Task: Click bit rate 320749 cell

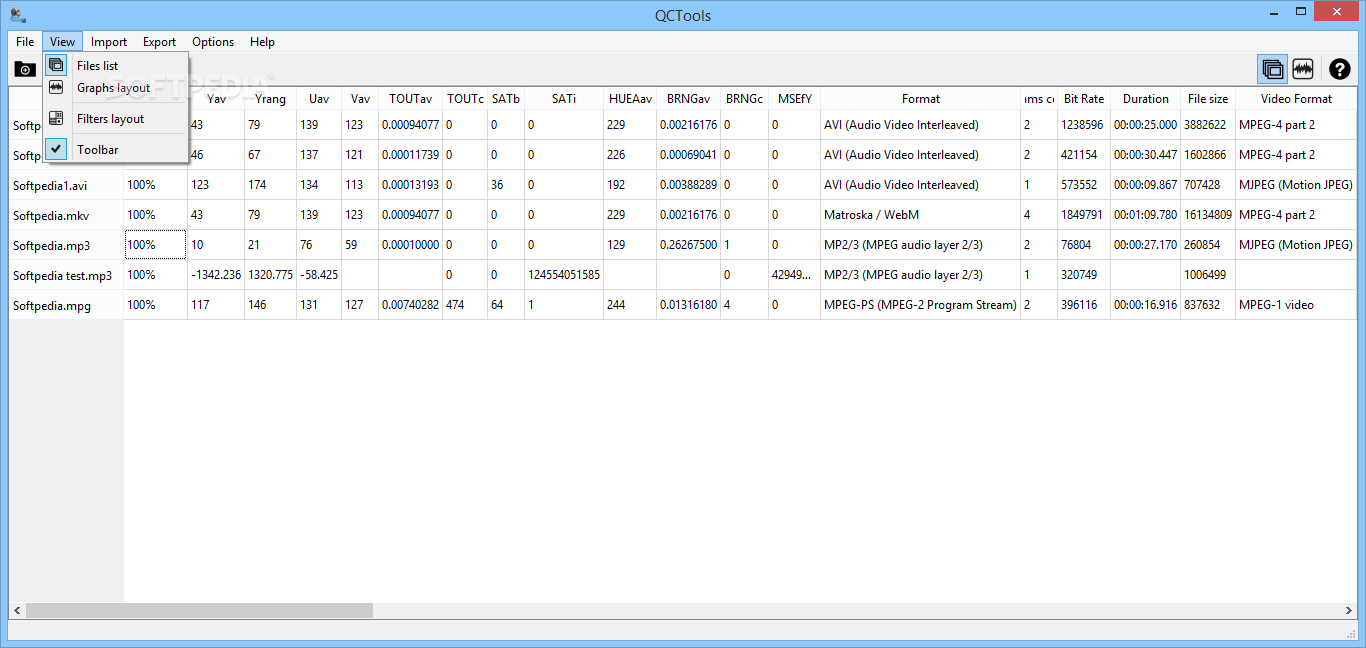Action: coord(1084,275)
